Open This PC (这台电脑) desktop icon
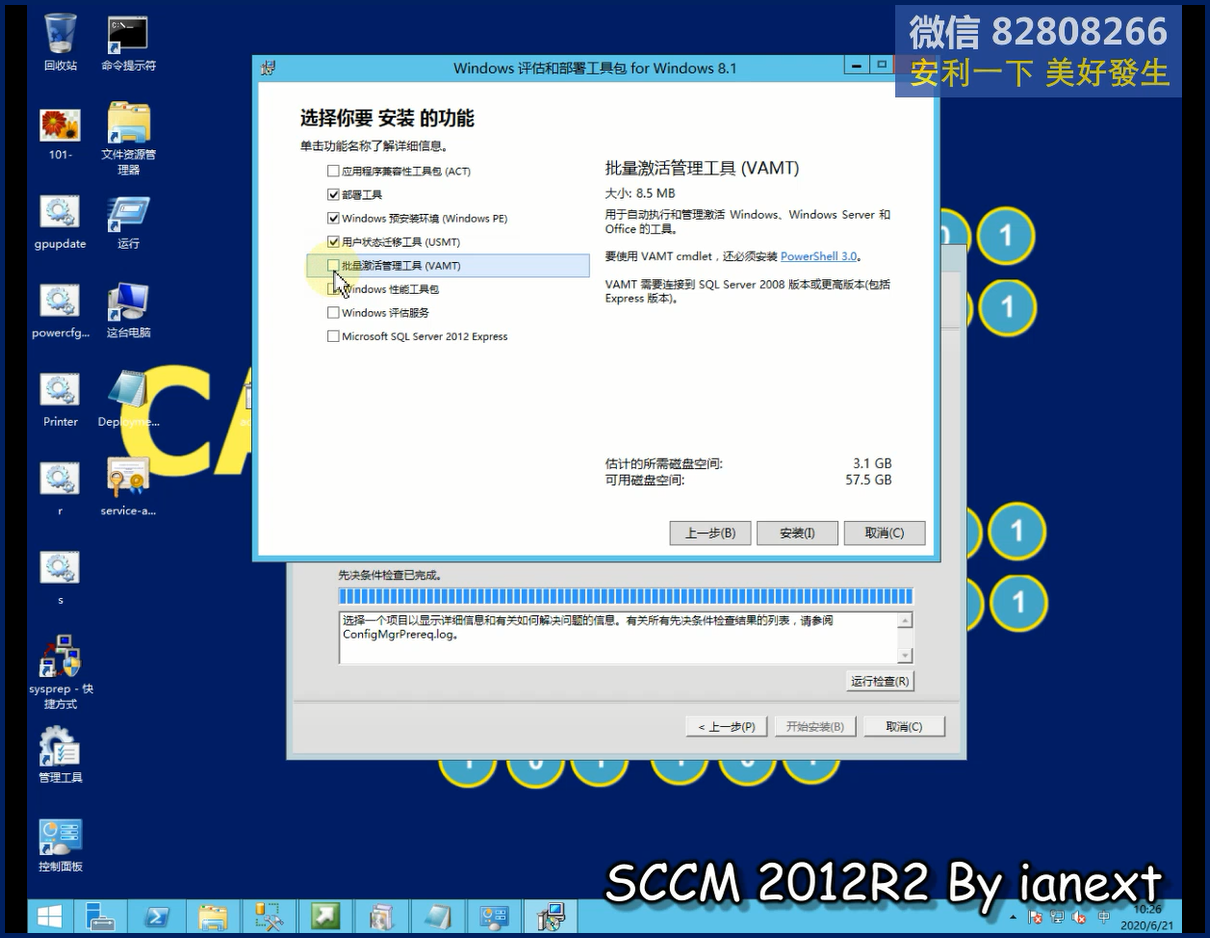This screenshot has height=938, width=1210. (x=128, y=311)
